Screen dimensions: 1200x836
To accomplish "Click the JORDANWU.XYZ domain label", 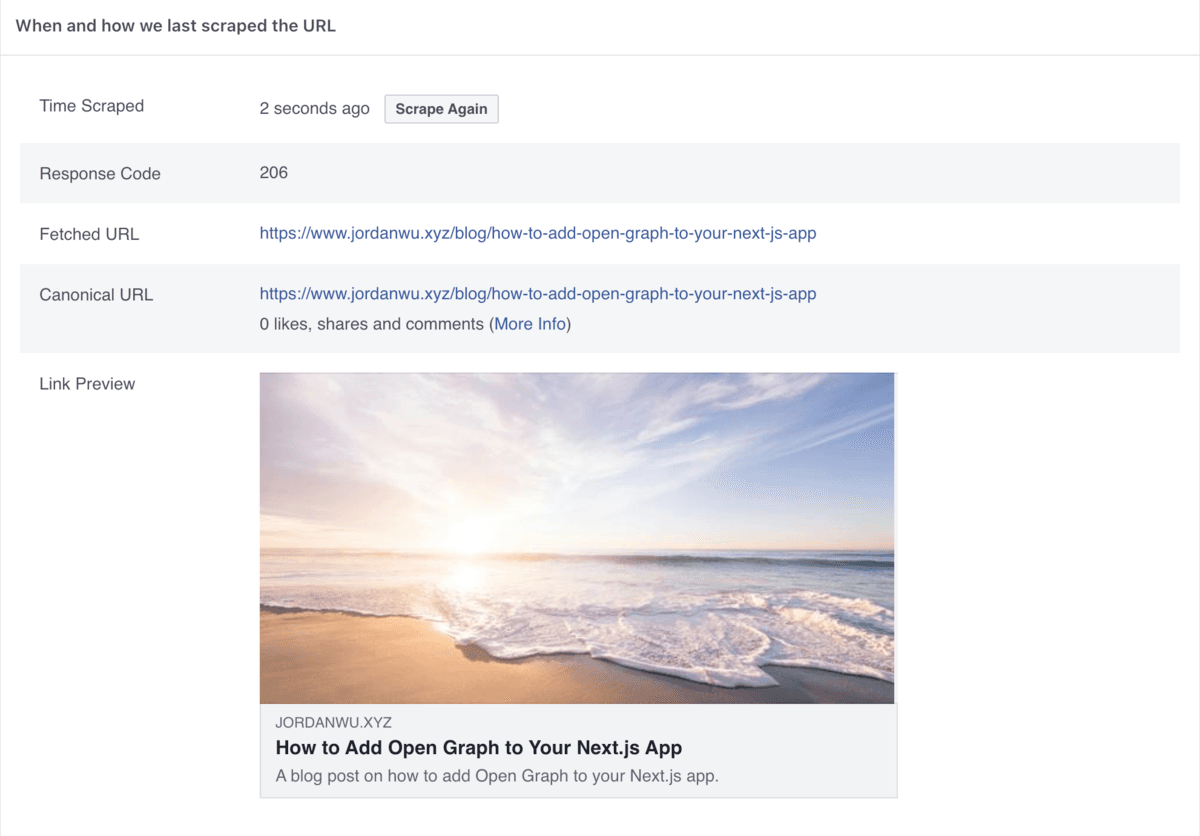I will tap(334, 722).
